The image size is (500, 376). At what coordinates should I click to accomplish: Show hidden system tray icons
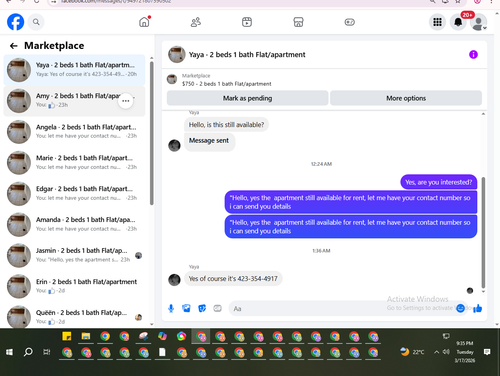(x=436, y=352)
